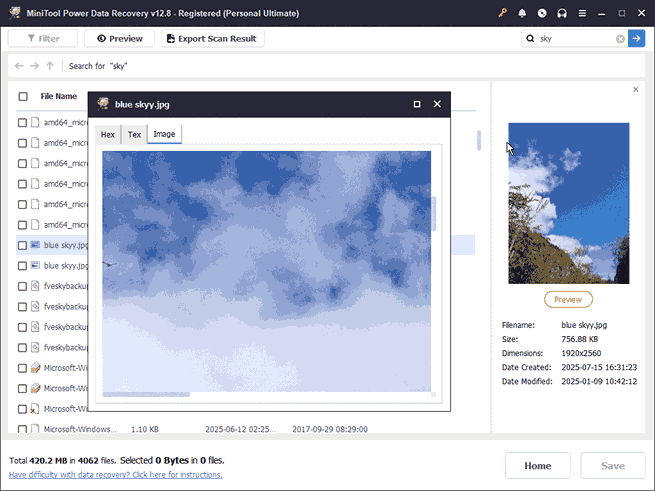Switch to the Hex tab
The width and height of the screenshot is (655, 491).
[108, 135]
